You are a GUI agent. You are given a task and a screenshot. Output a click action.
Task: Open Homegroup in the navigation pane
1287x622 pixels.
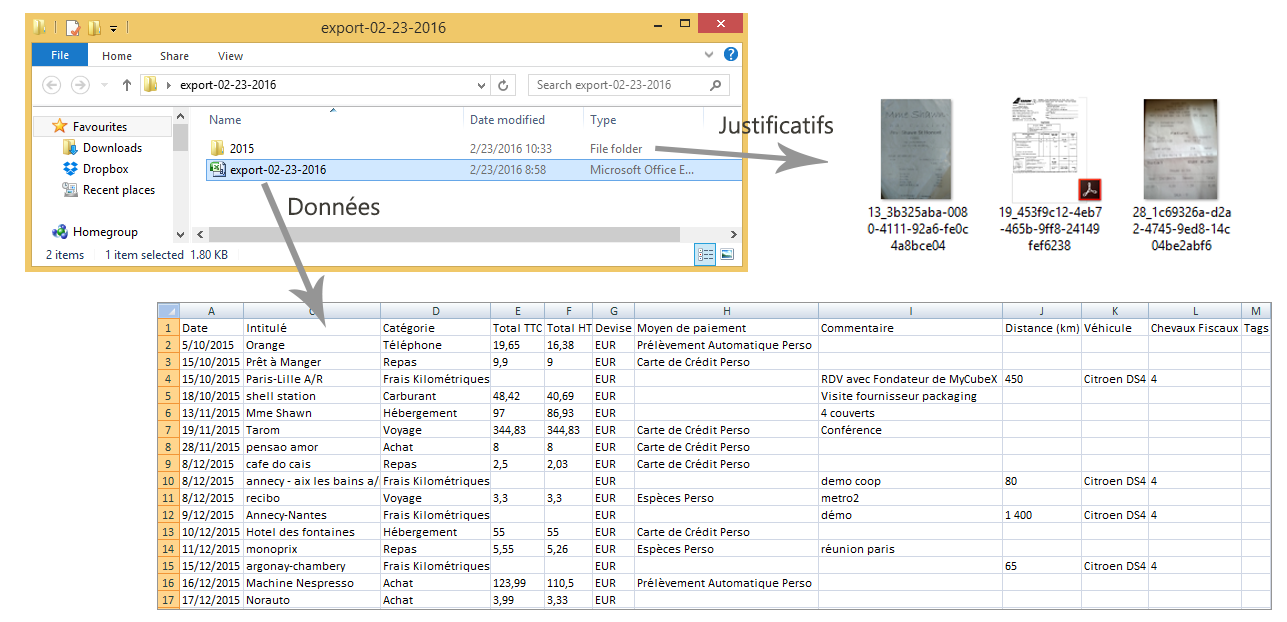pos(105,232)
